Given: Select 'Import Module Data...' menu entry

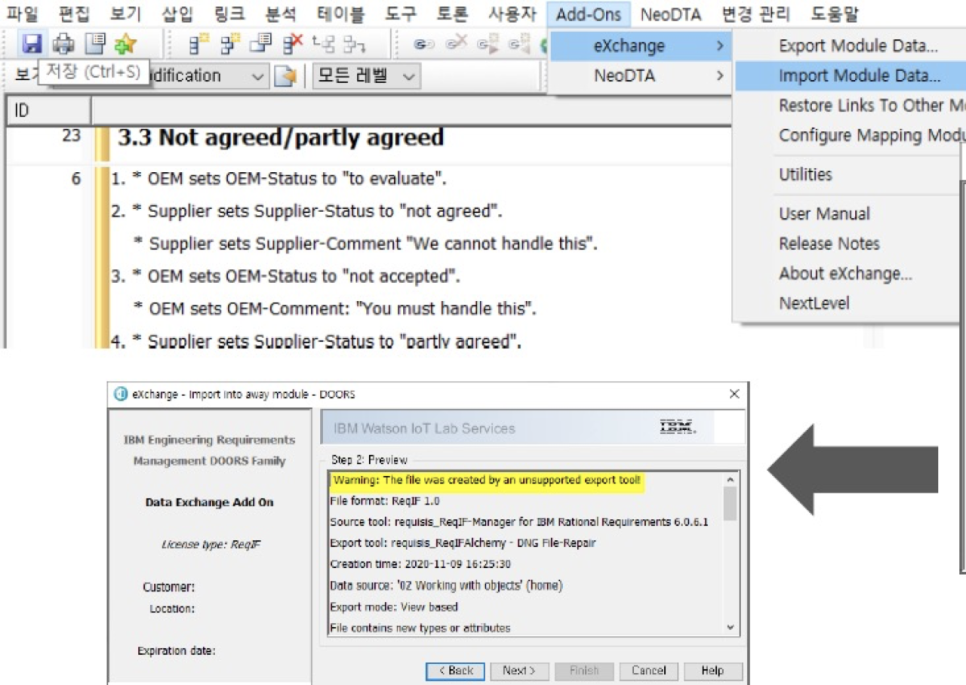Looking at the screenshot, I should (859, 76).
